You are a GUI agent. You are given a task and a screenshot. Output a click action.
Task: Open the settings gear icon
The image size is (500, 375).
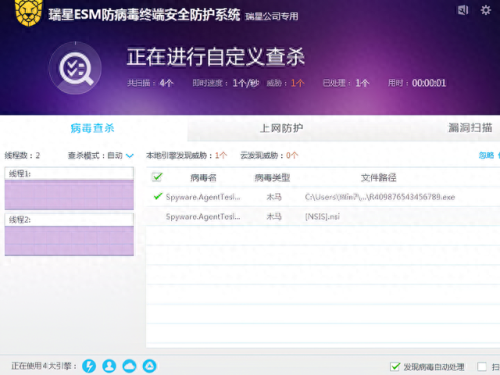click(x=486, y=10)
